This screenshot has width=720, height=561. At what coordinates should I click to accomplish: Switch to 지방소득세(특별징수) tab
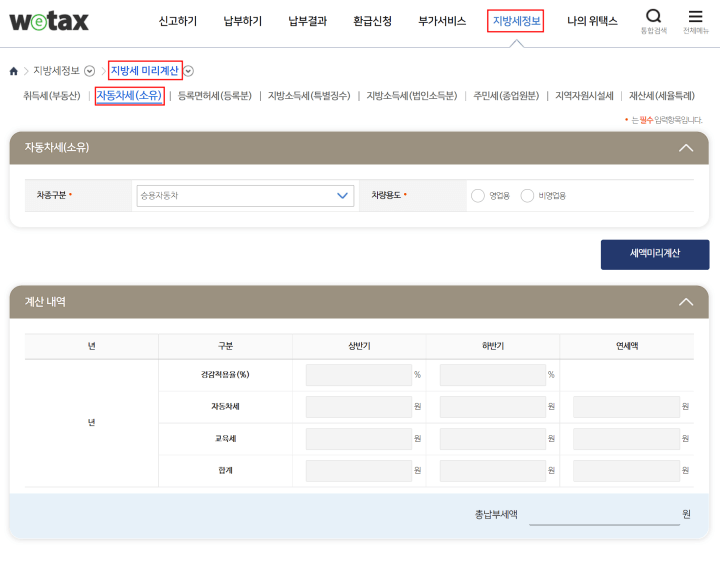309,95
